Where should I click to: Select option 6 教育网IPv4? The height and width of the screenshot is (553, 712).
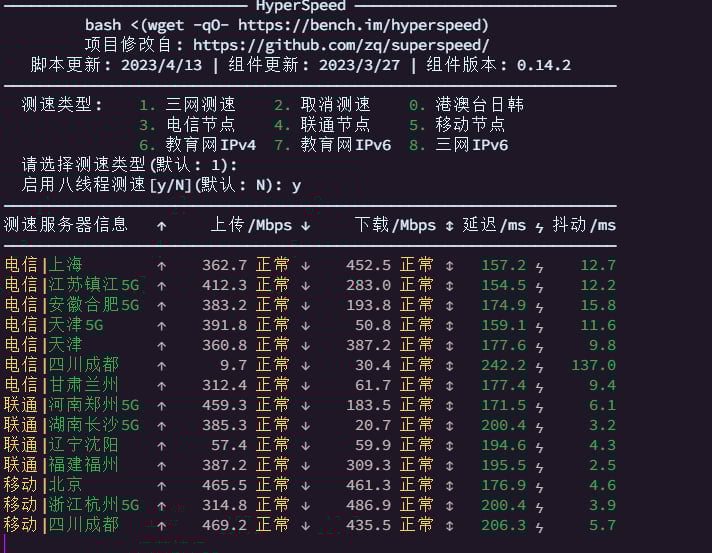pos(198,145)
